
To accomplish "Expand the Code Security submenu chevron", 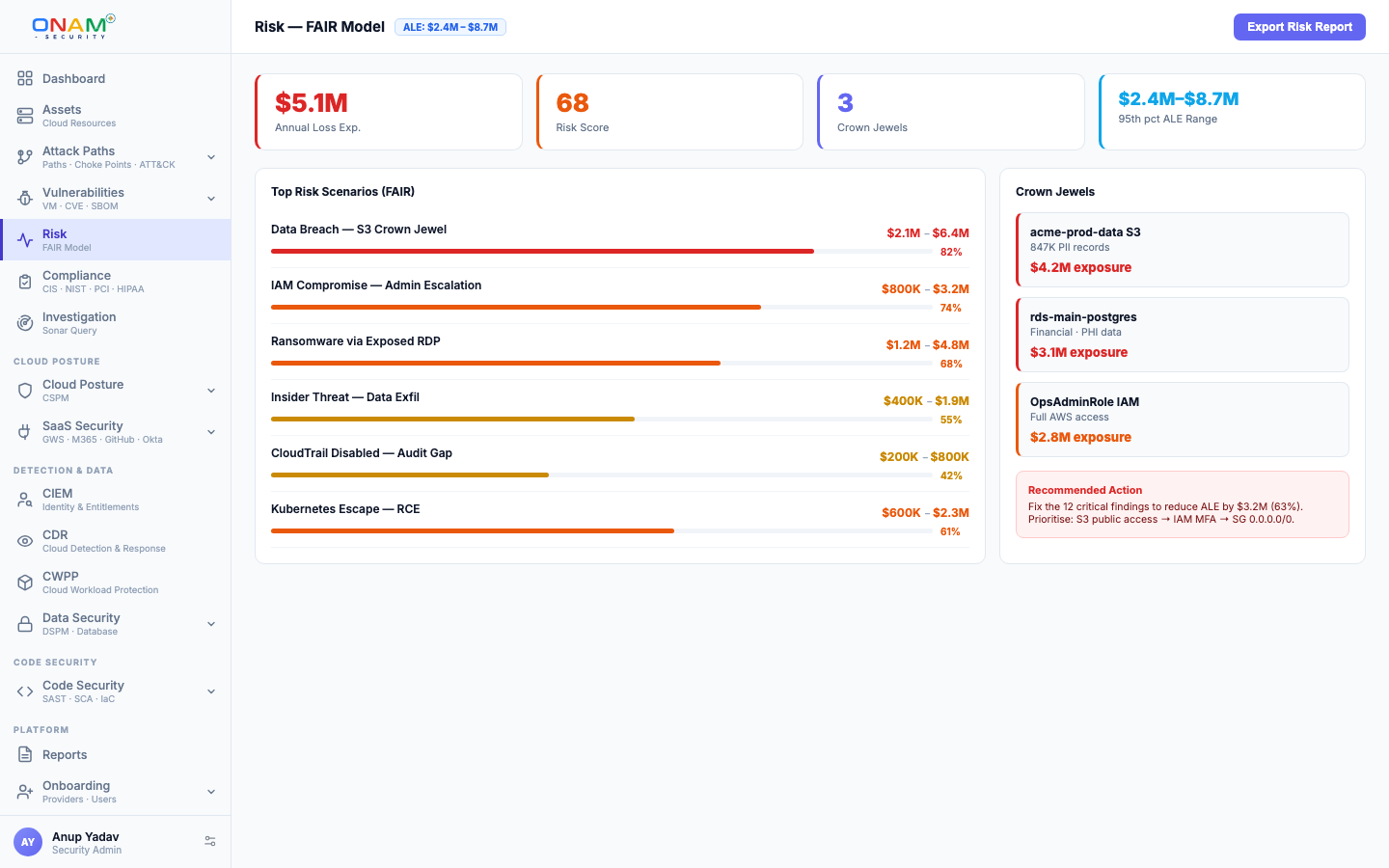I will 211,692.
